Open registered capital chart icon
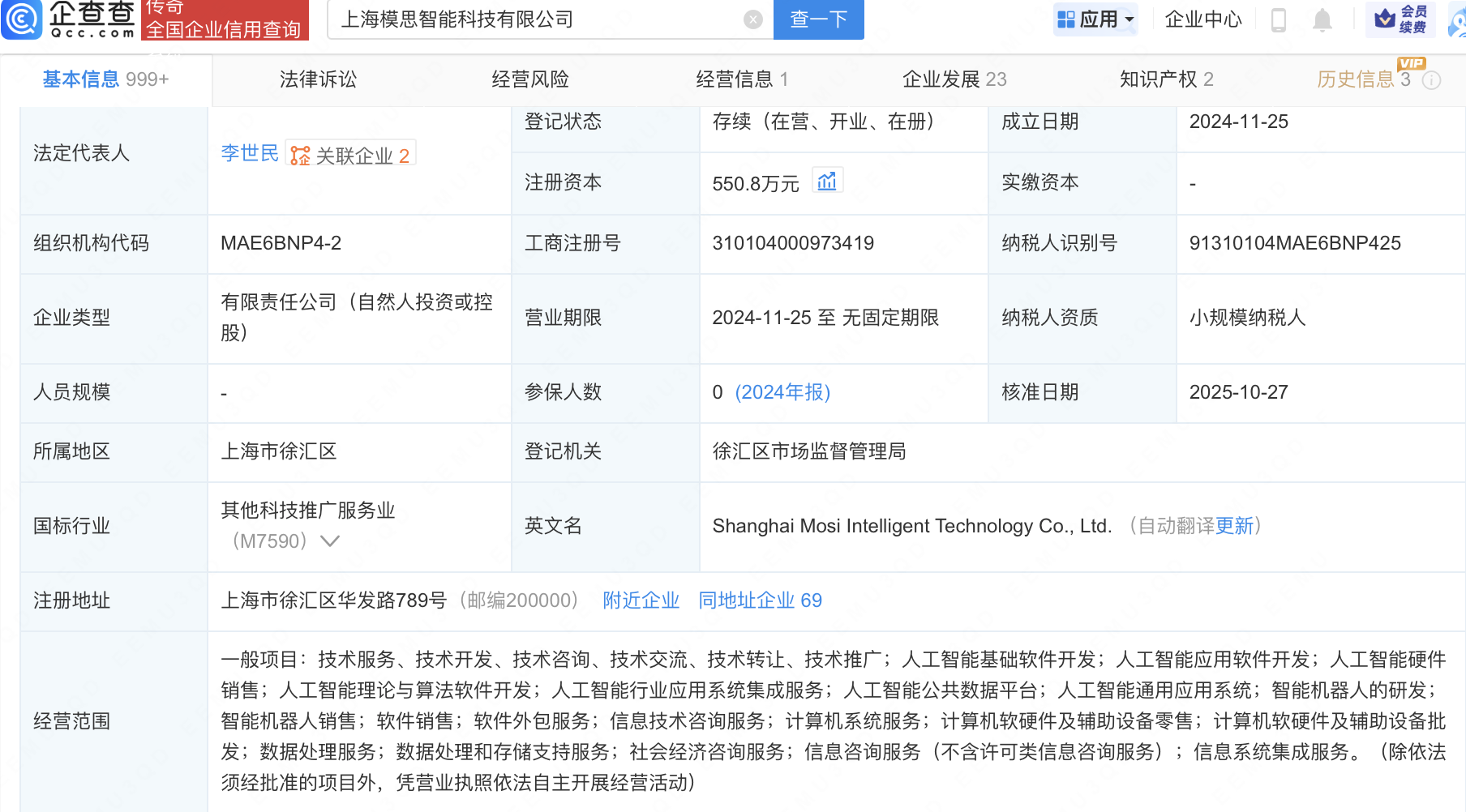This screenshot has height=812, width=1466. tap(827, 182)
